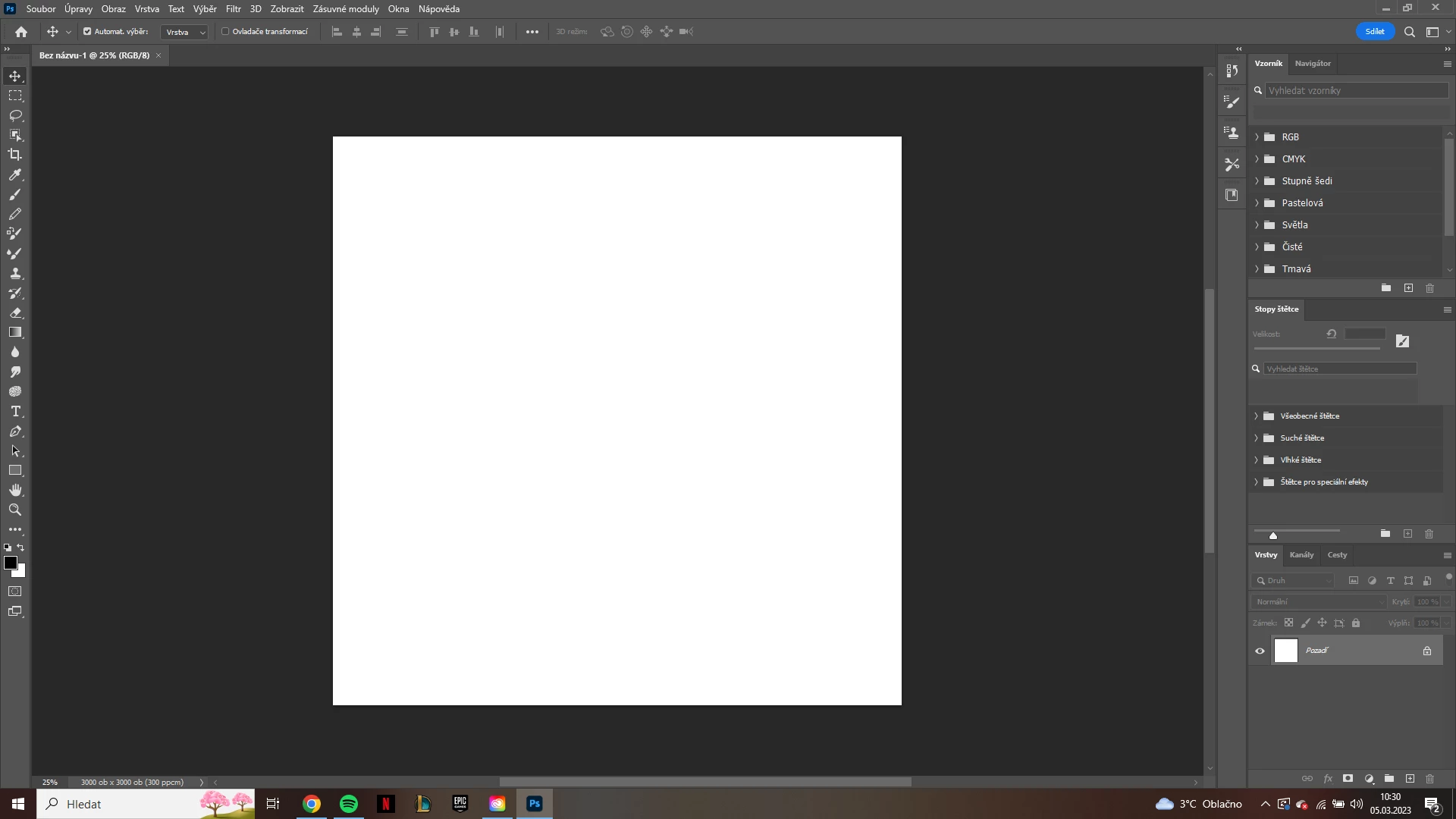Screen dimensions: 1456x819
Task: Select the Lasso tool
Action: tap(15, 115)
